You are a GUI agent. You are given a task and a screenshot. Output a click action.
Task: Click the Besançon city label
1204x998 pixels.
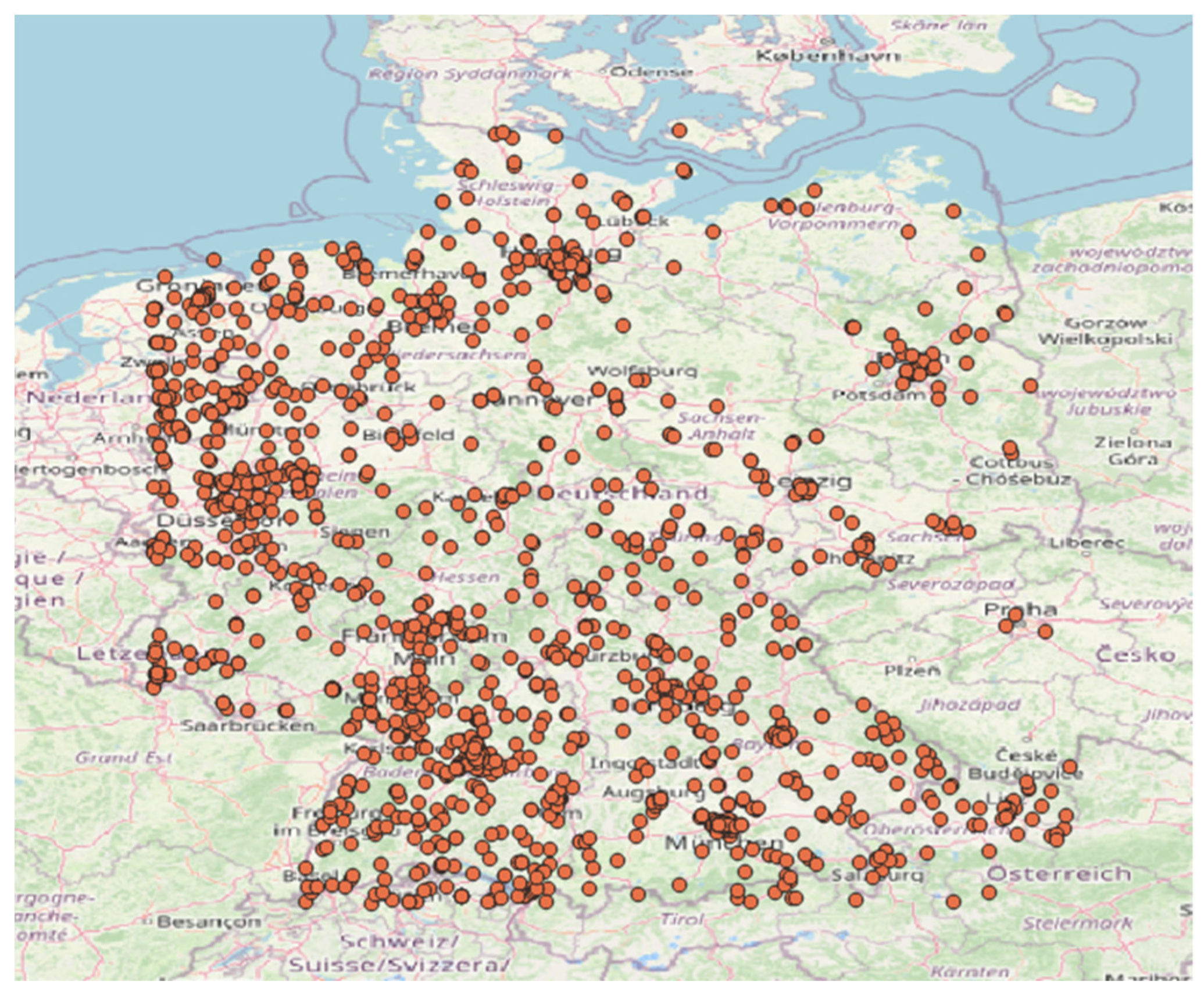[x=209, y=921]
